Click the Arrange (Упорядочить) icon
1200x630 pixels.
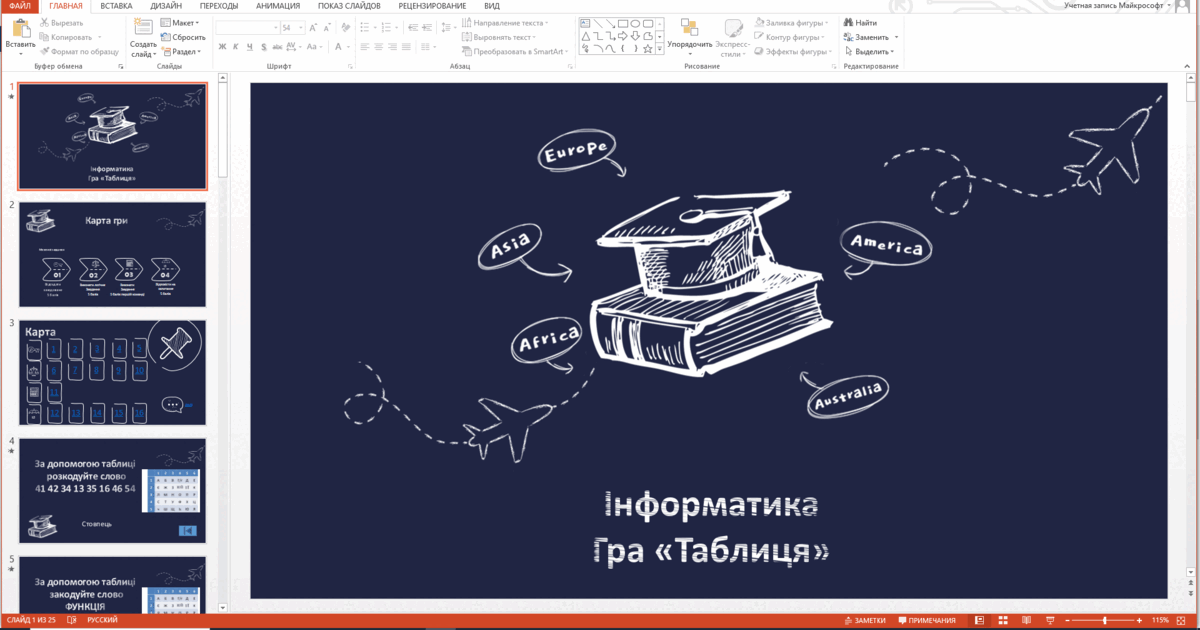[690, 27]
